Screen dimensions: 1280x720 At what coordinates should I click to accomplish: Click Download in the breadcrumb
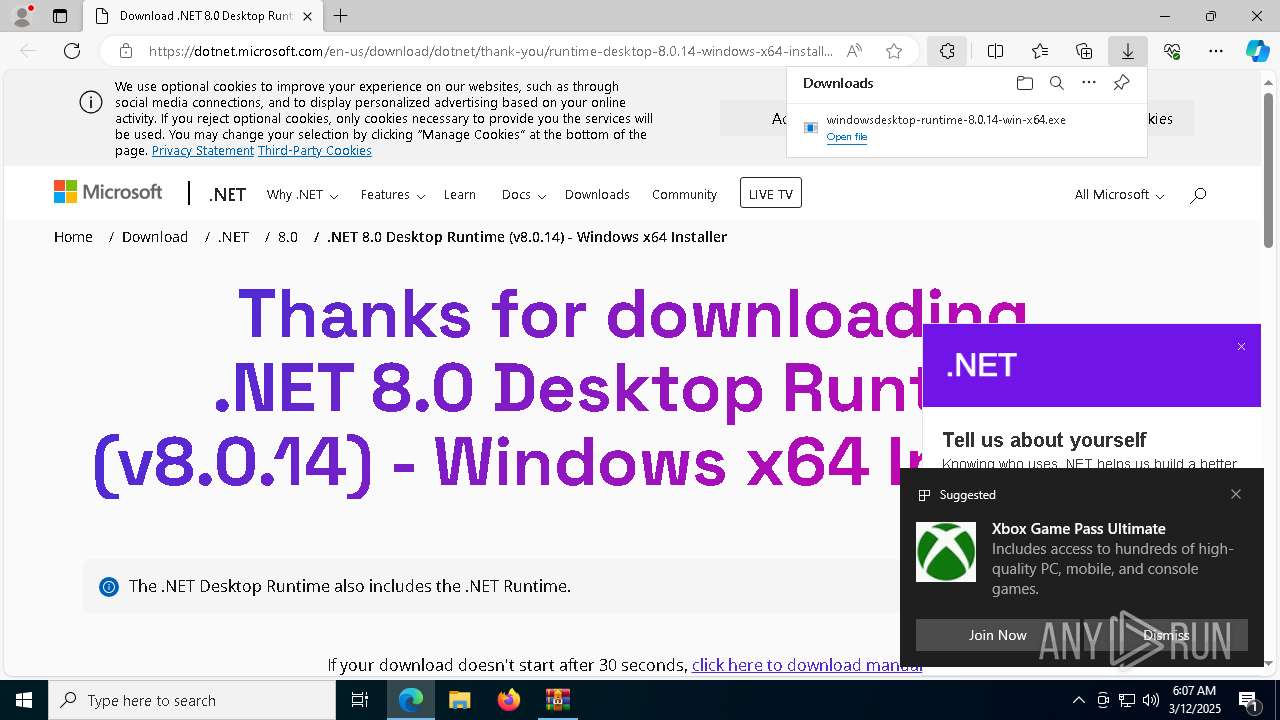[x=155, y=237]
